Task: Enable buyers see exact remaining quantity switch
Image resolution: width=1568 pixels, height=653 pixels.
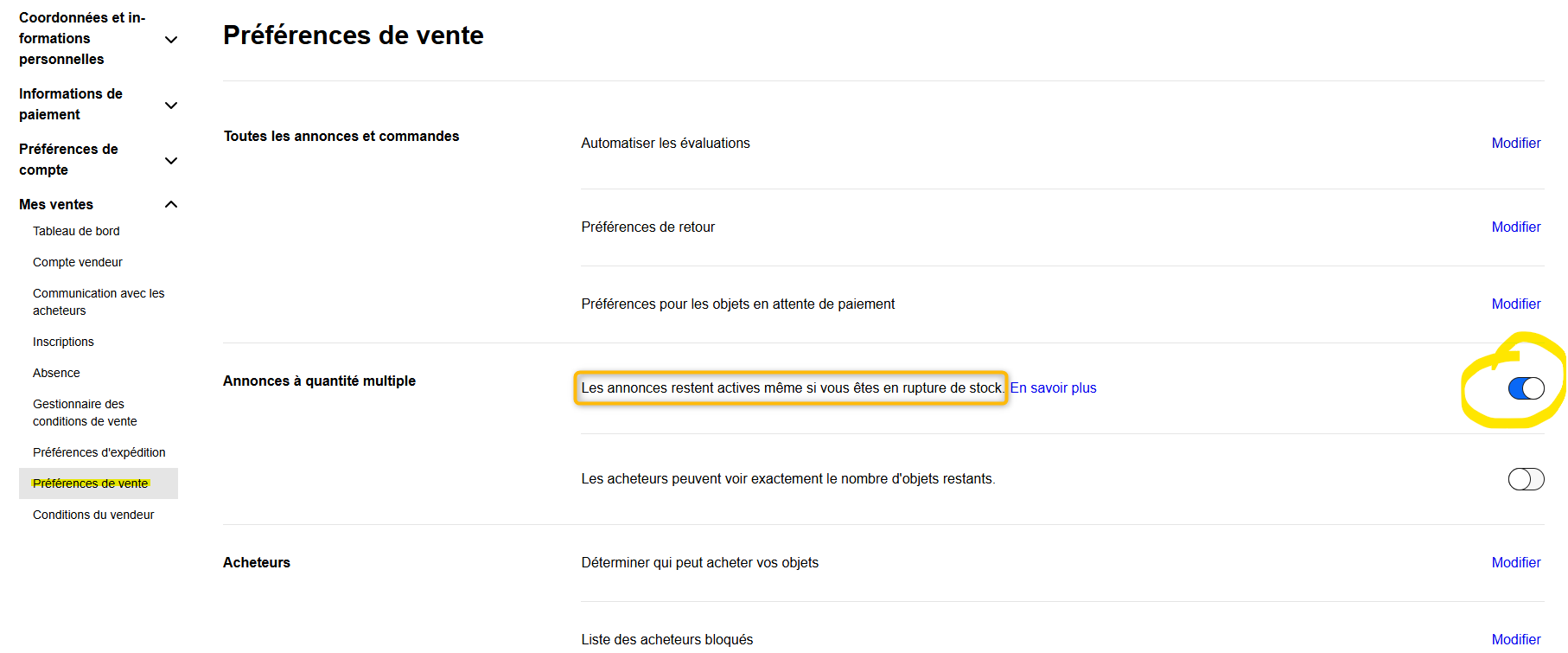Action: (x=1526, y=479)
